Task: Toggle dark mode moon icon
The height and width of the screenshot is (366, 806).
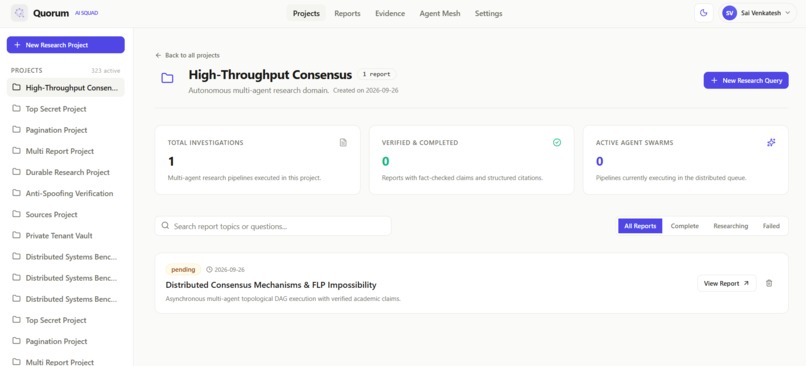Action: (x=704, y=13)
